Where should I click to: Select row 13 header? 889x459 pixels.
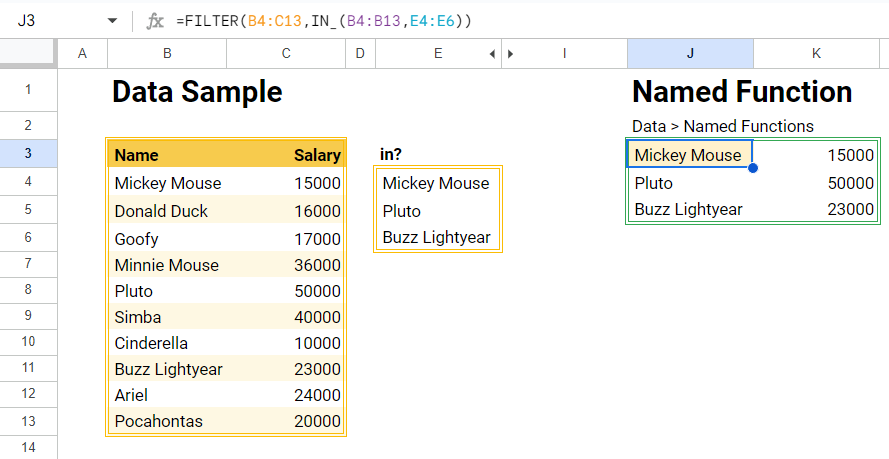[x=28, y=421]
